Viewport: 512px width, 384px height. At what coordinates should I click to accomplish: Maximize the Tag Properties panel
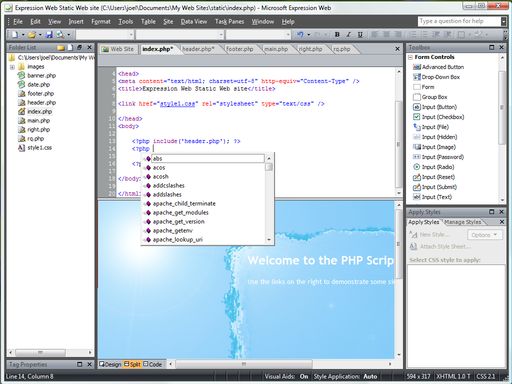click(79, 364)
